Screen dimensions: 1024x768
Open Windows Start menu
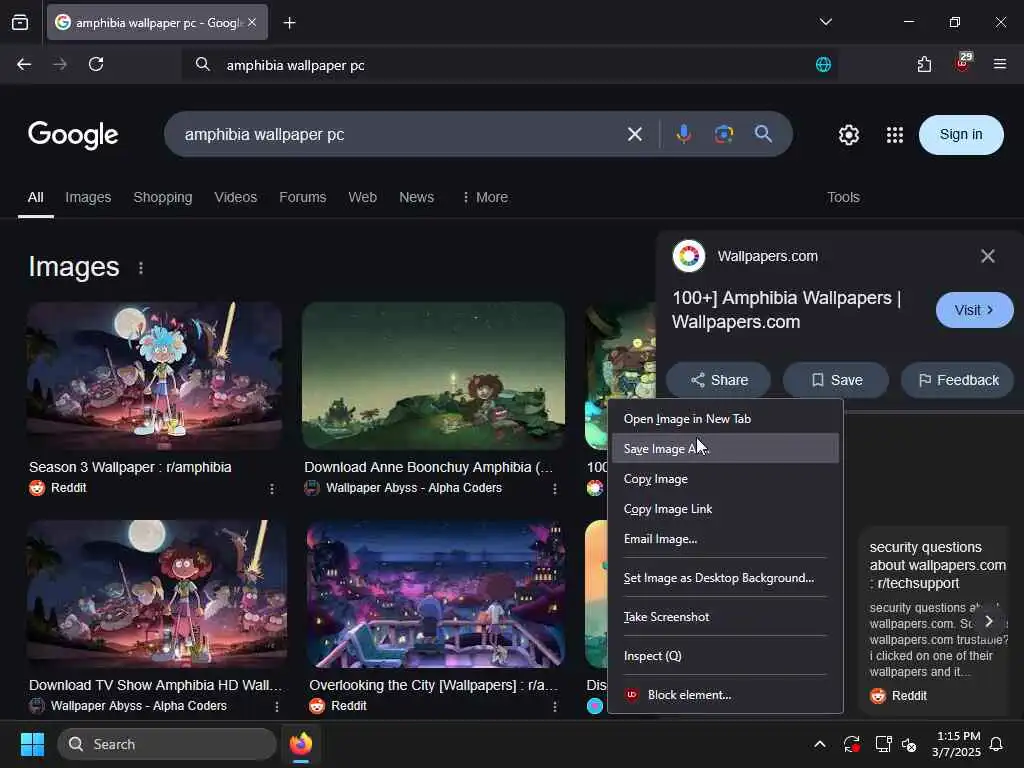32,744
